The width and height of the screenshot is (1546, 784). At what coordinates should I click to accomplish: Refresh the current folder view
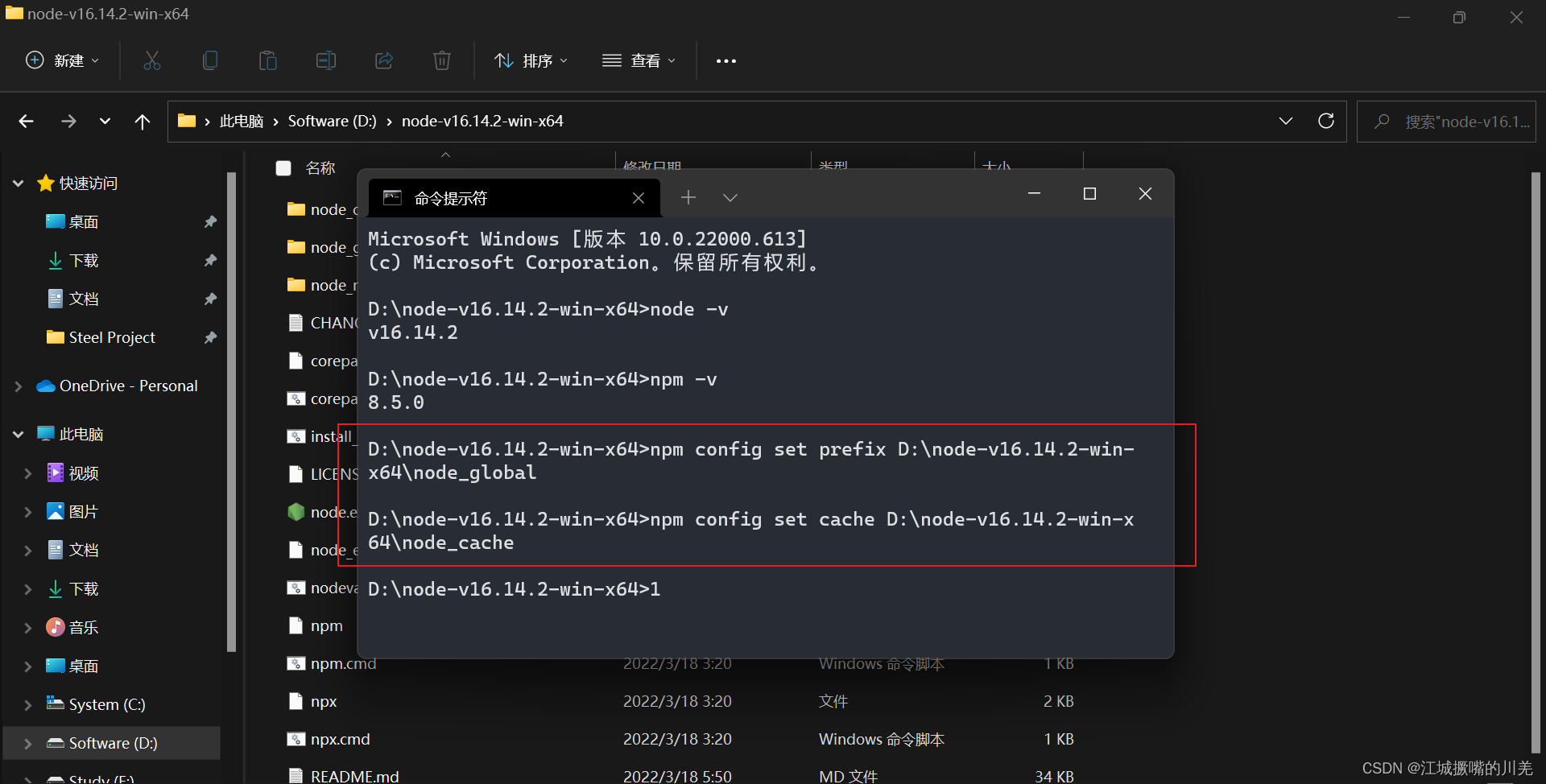(x=1325, y=121)
